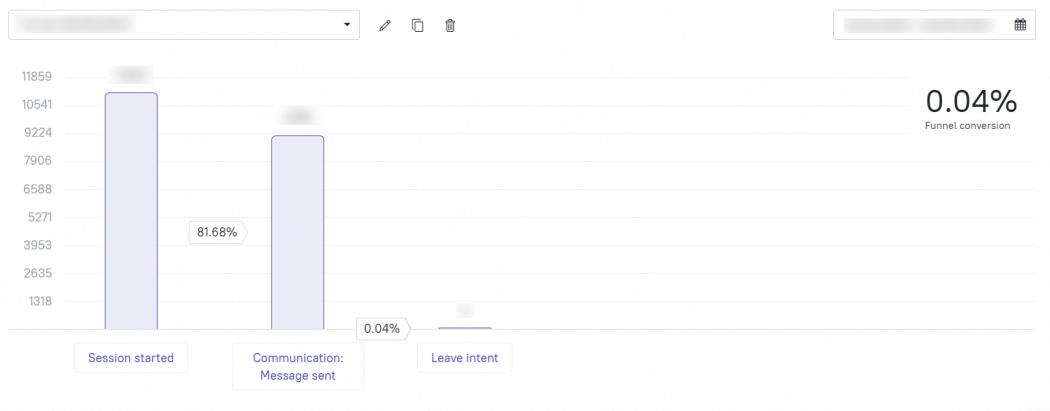Open the funnel name combo box
1050x411 pixels.
click(183, 25)
